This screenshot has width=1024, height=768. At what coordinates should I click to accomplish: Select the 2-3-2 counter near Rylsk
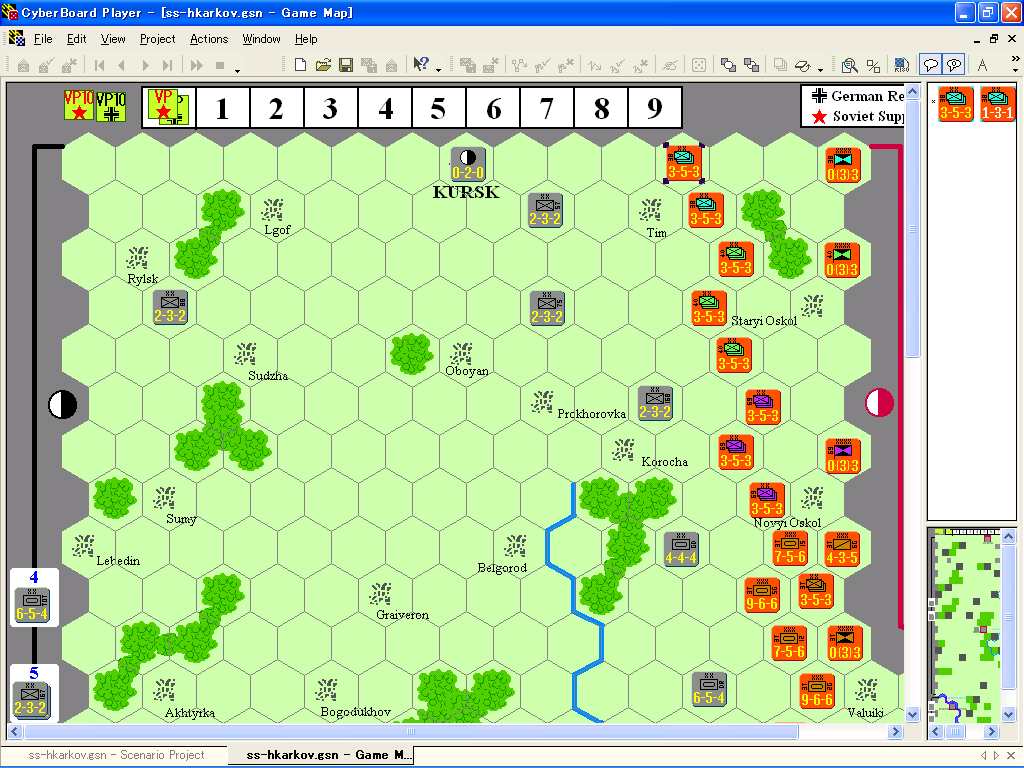(x=170, y=308)
